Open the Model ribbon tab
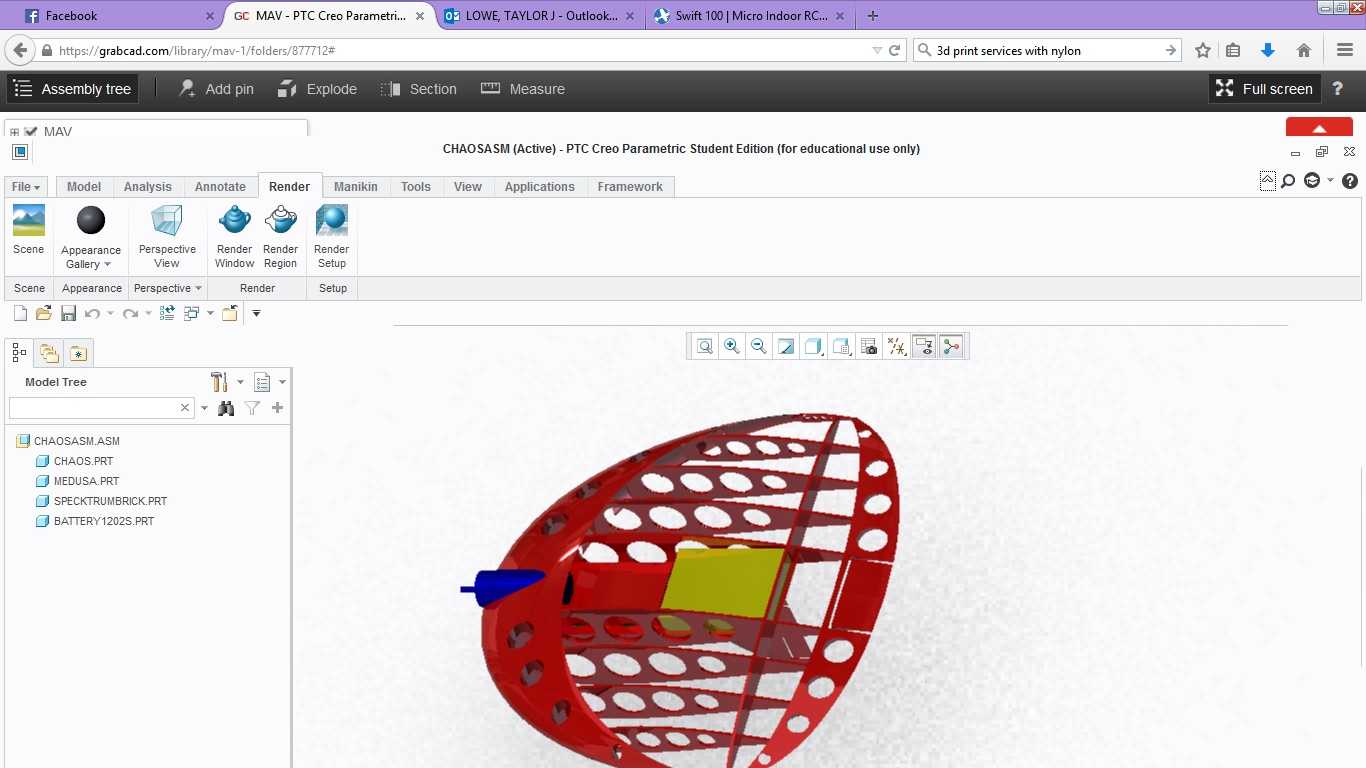The width and height of the screenshot is (1366, 768). (x=84, y=187)
